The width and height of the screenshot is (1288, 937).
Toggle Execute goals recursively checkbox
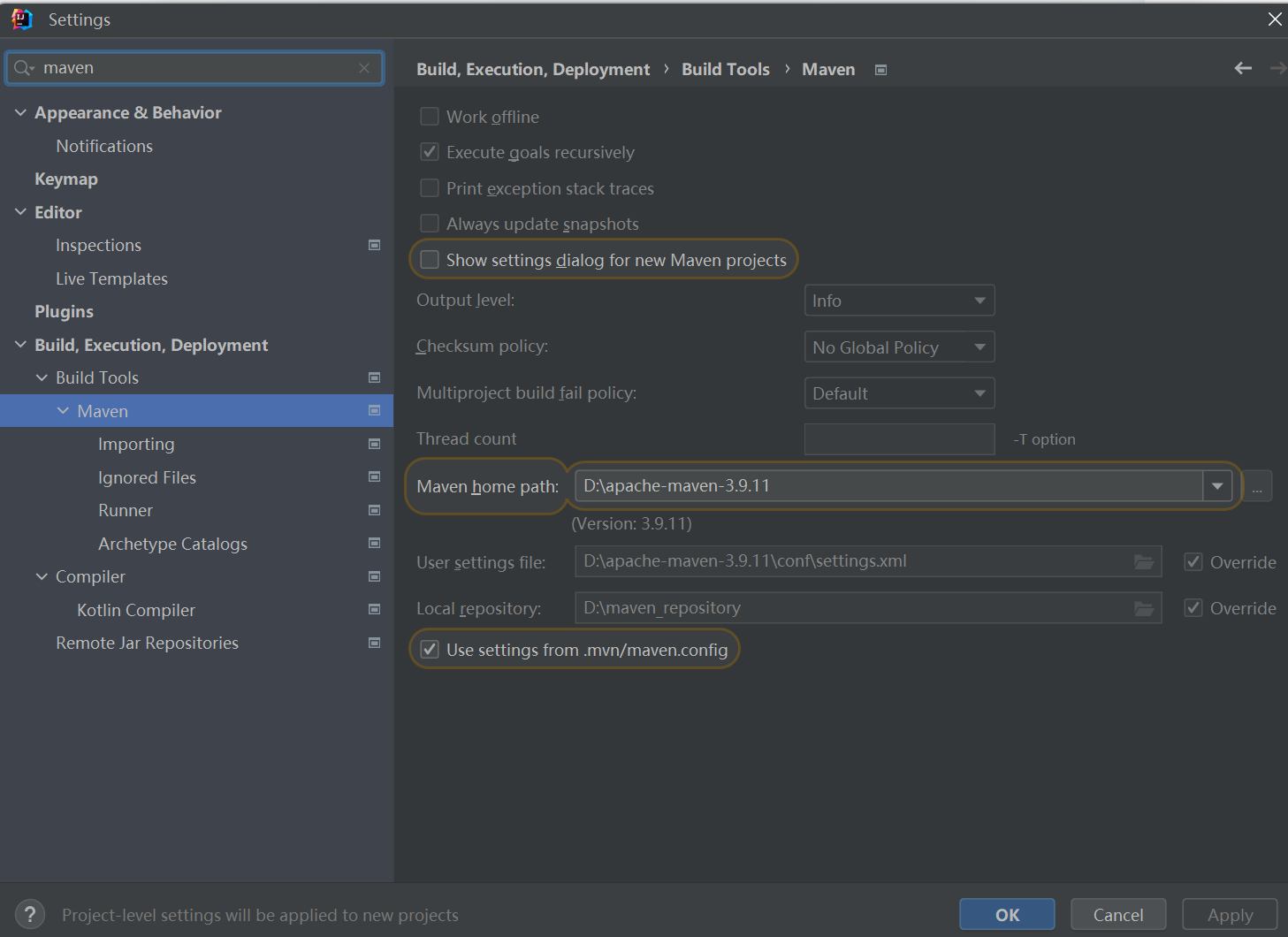click(x=430, y=152)
